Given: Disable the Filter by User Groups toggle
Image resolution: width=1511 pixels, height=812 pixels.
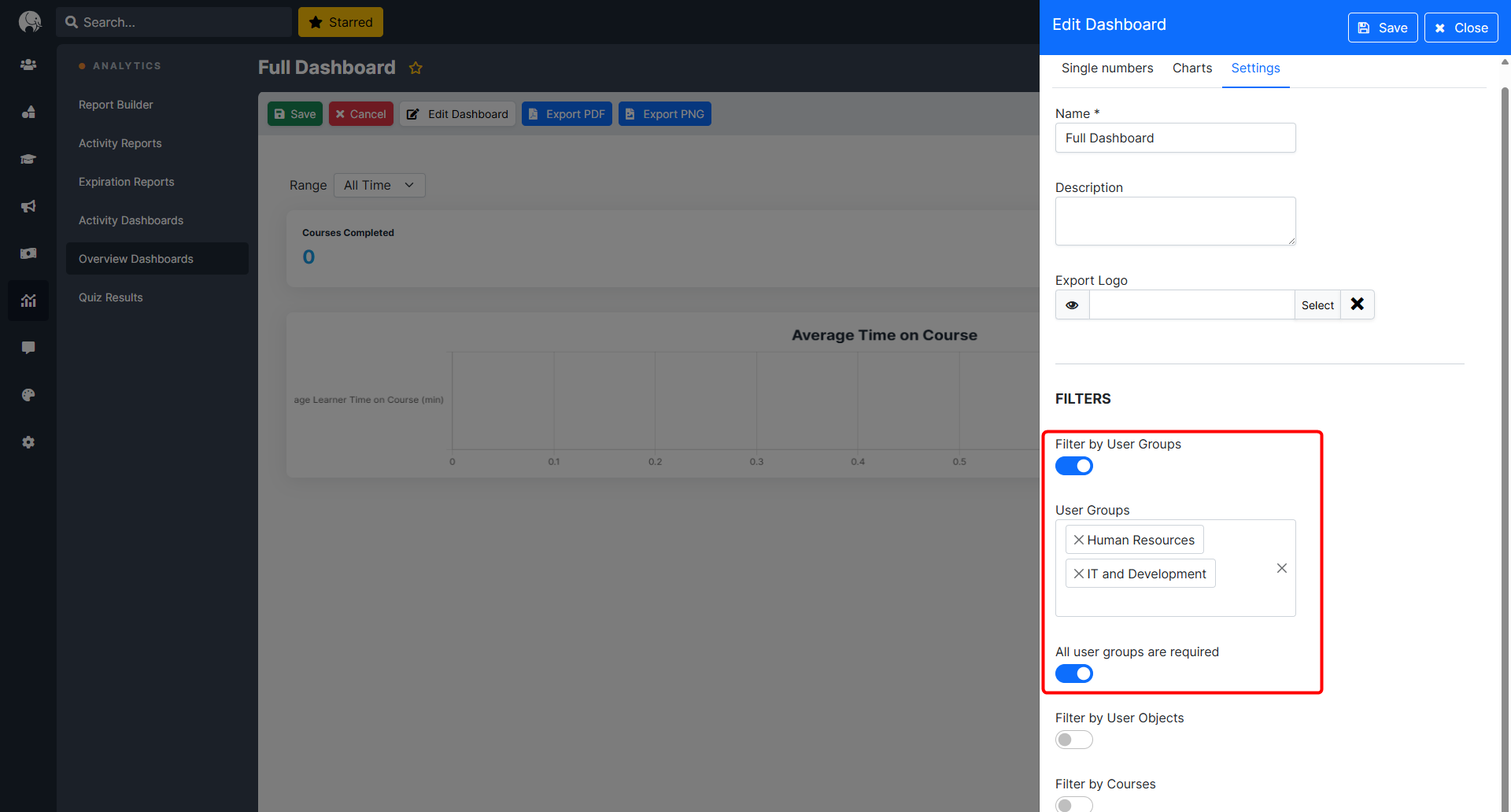Looking at the screenshot, I should tap(1073, 466).
